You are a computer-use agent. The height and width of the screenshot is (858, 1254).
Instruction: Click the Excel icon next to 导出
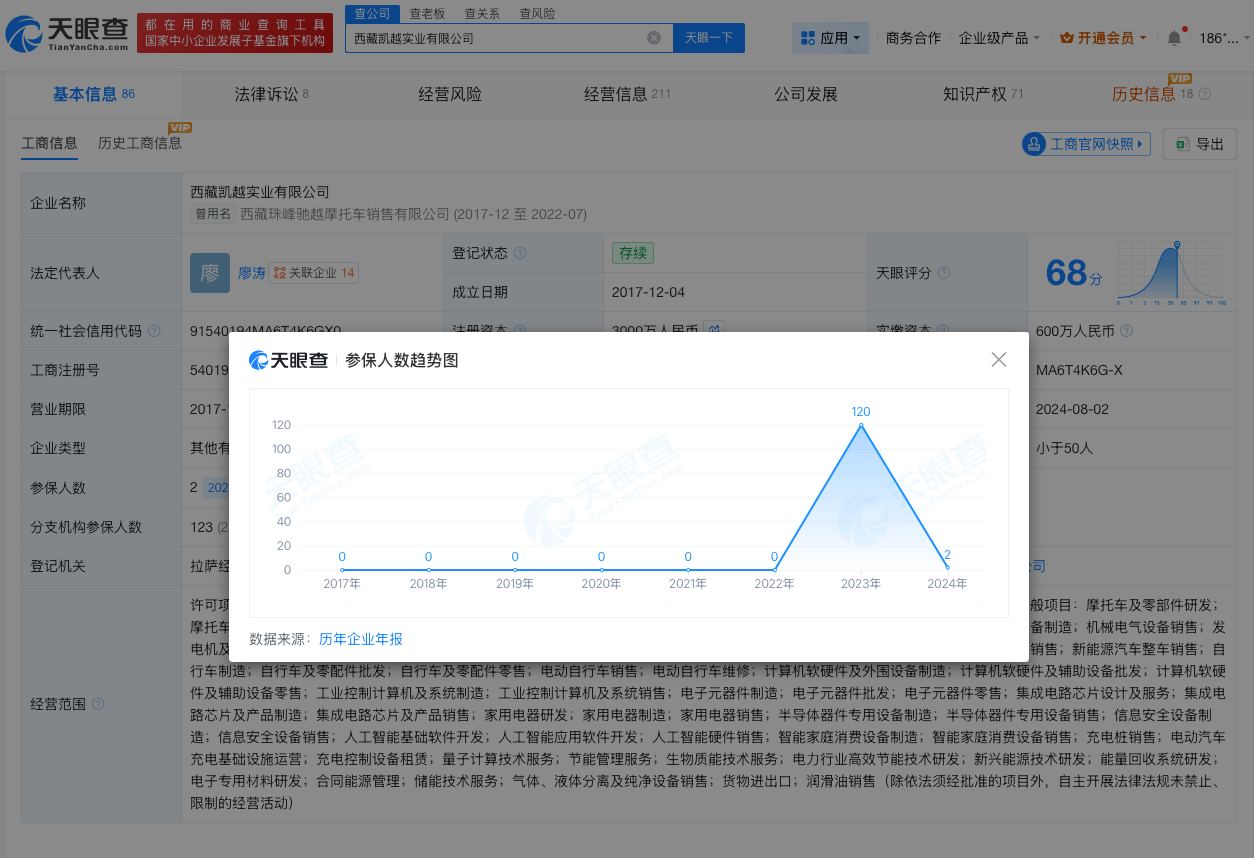pyautogui.click(x=1184, y=143)
